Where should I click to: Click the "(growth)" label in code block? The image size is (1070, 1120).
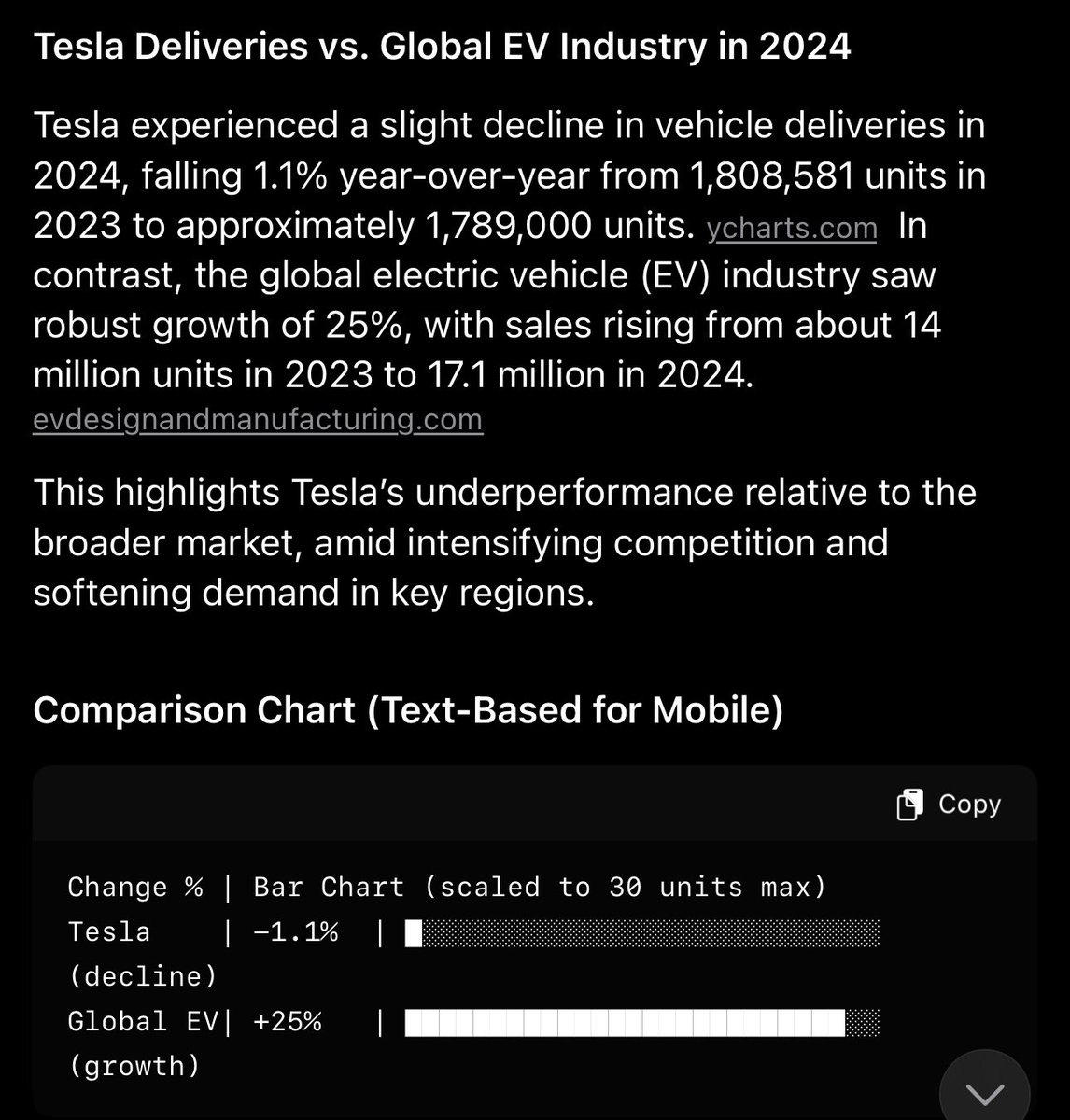pos(134,1066)
